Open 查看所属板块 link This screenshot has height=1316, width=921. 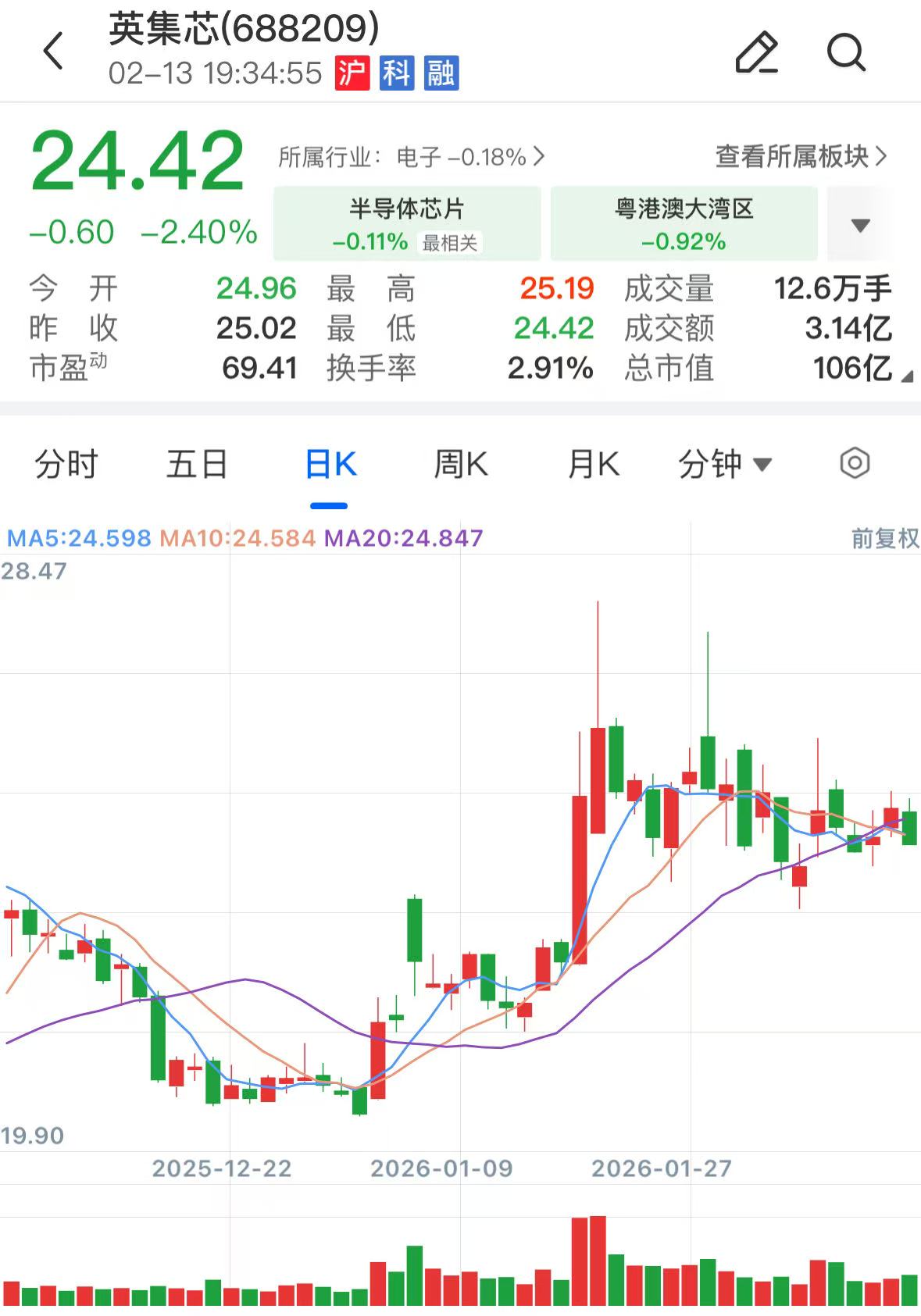click(x=801, y=156)
